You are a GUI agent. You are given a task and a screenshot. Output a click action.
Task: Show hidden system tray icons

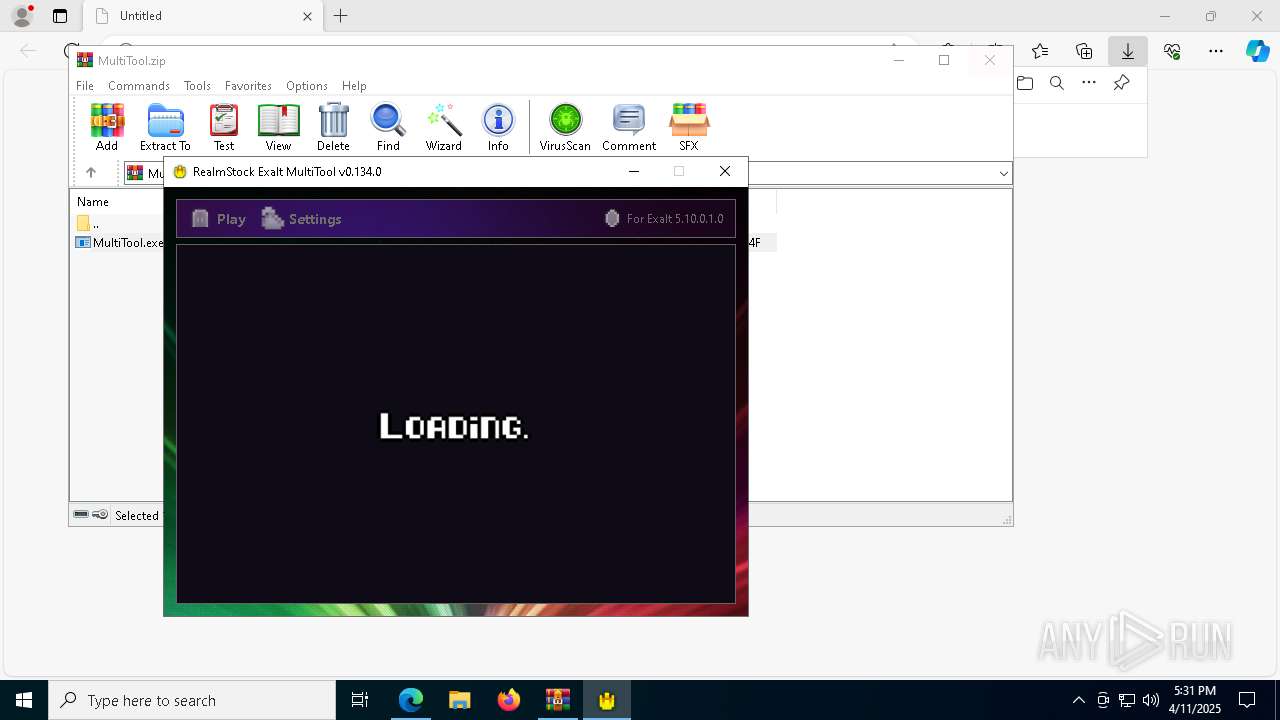pos(1078,700)
